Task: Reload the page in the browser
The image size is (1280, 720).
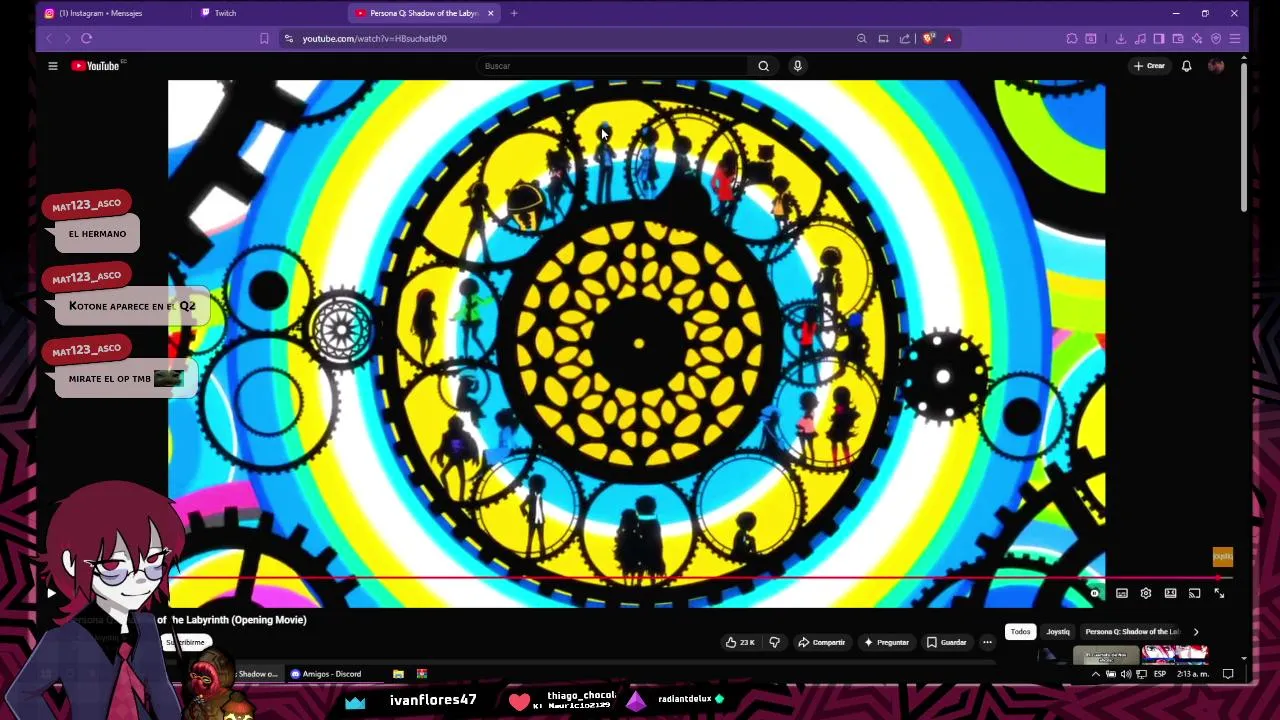Action: pos(87,38)
